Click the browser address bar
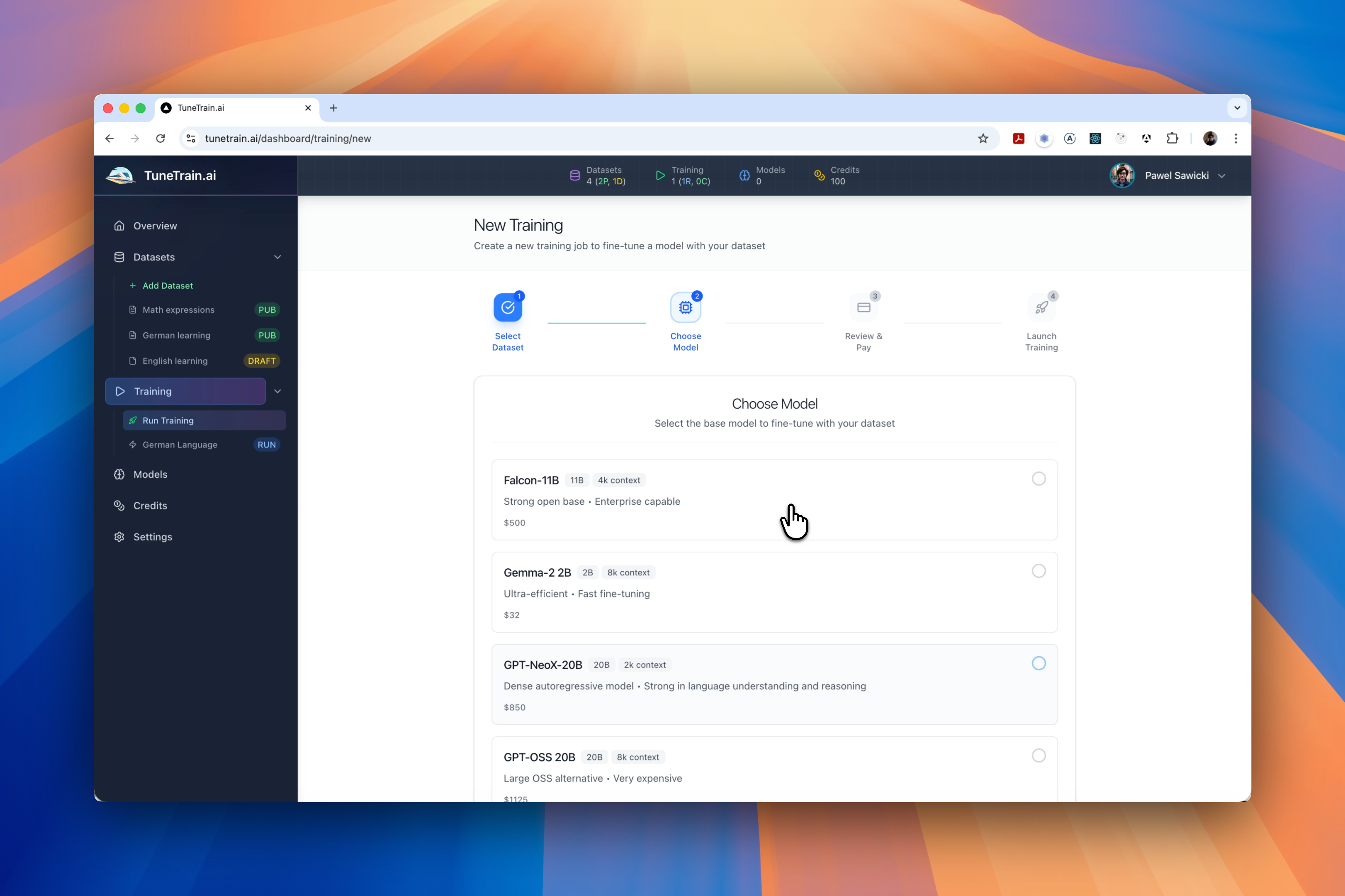The height and width of the screenshot is (896, 1345). pos(400,138)
